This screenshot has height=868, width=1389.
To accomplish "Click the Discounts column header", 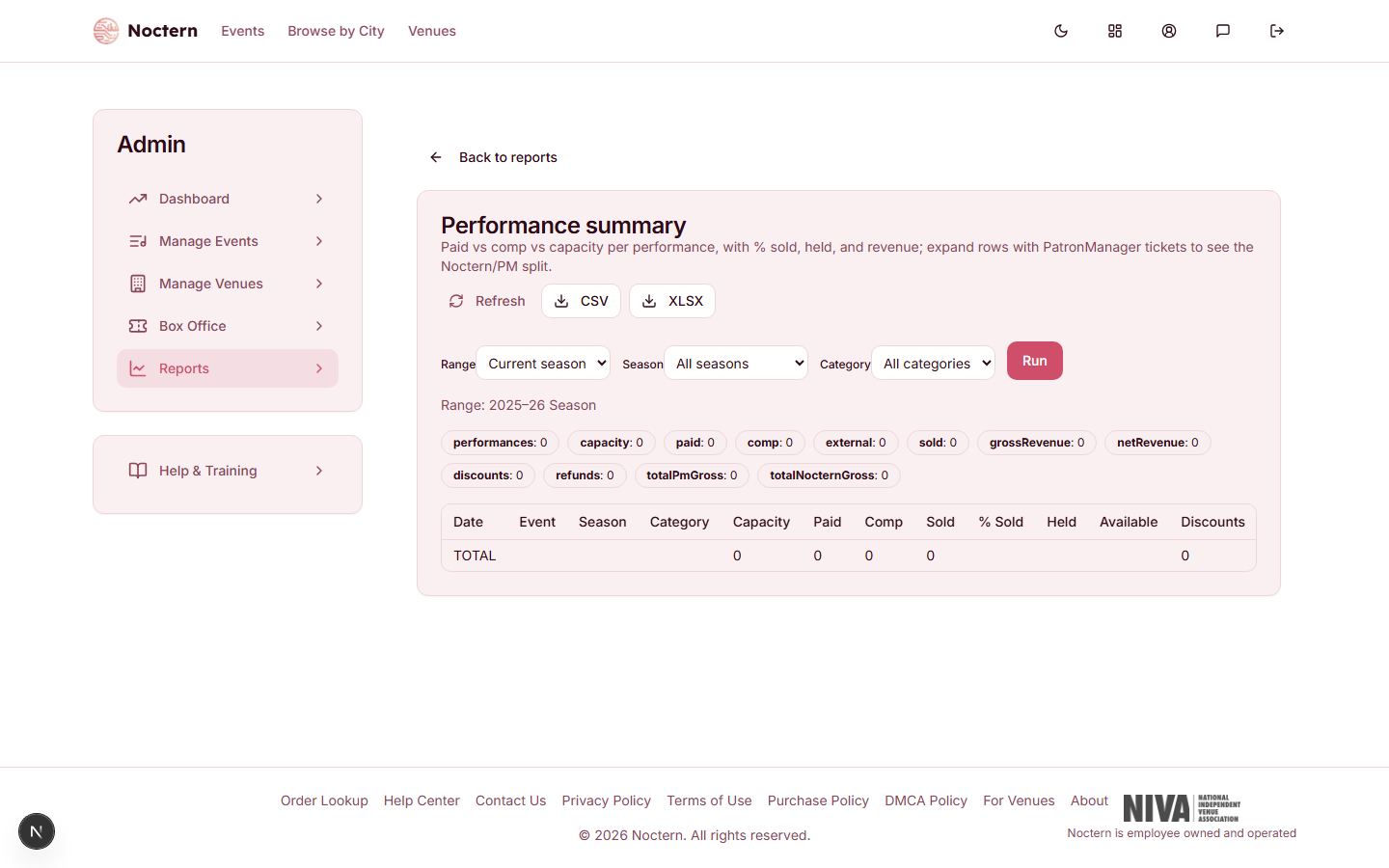I will tap(1212, 522).
